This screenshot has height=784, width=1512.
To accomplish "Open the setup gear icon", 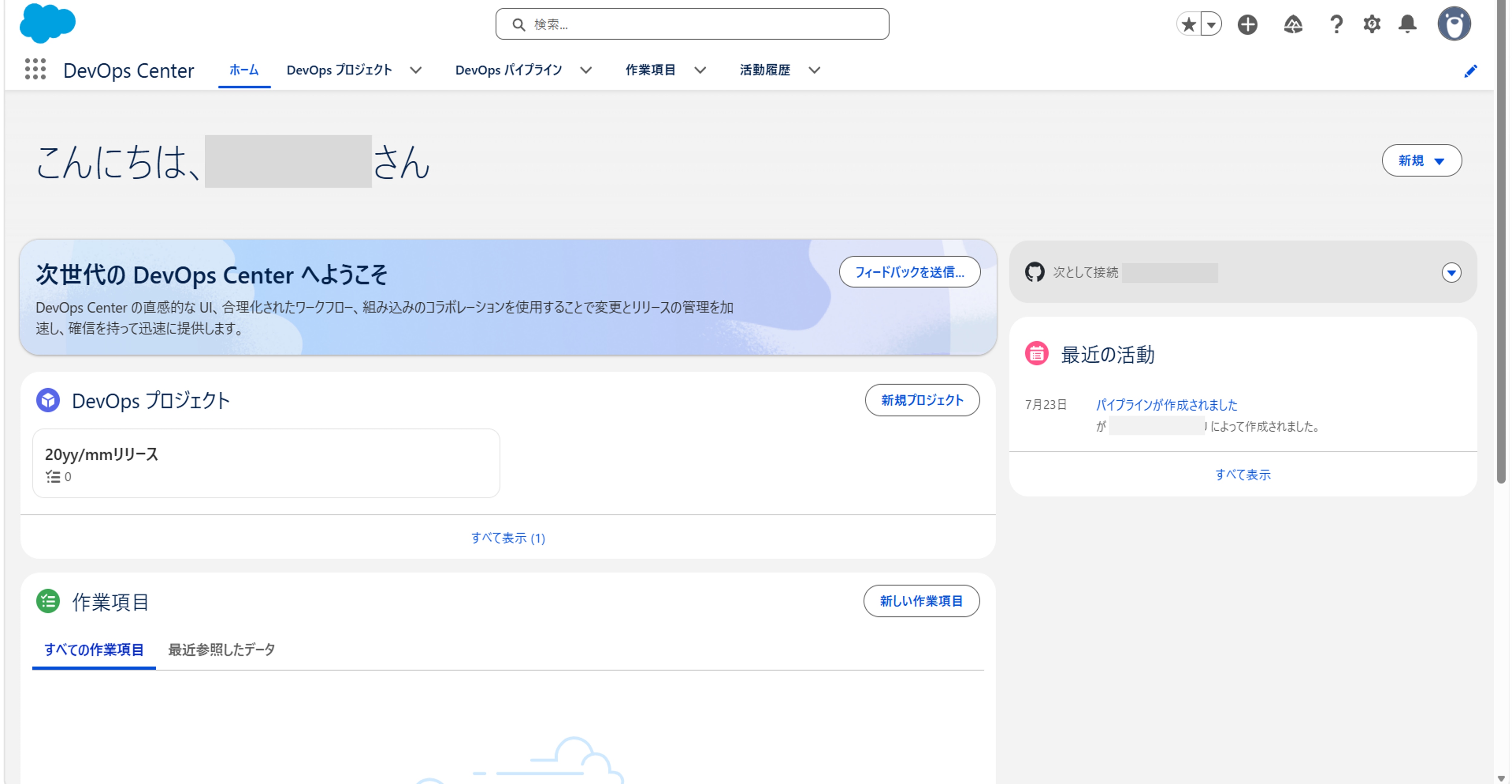I will (1372, 24).
